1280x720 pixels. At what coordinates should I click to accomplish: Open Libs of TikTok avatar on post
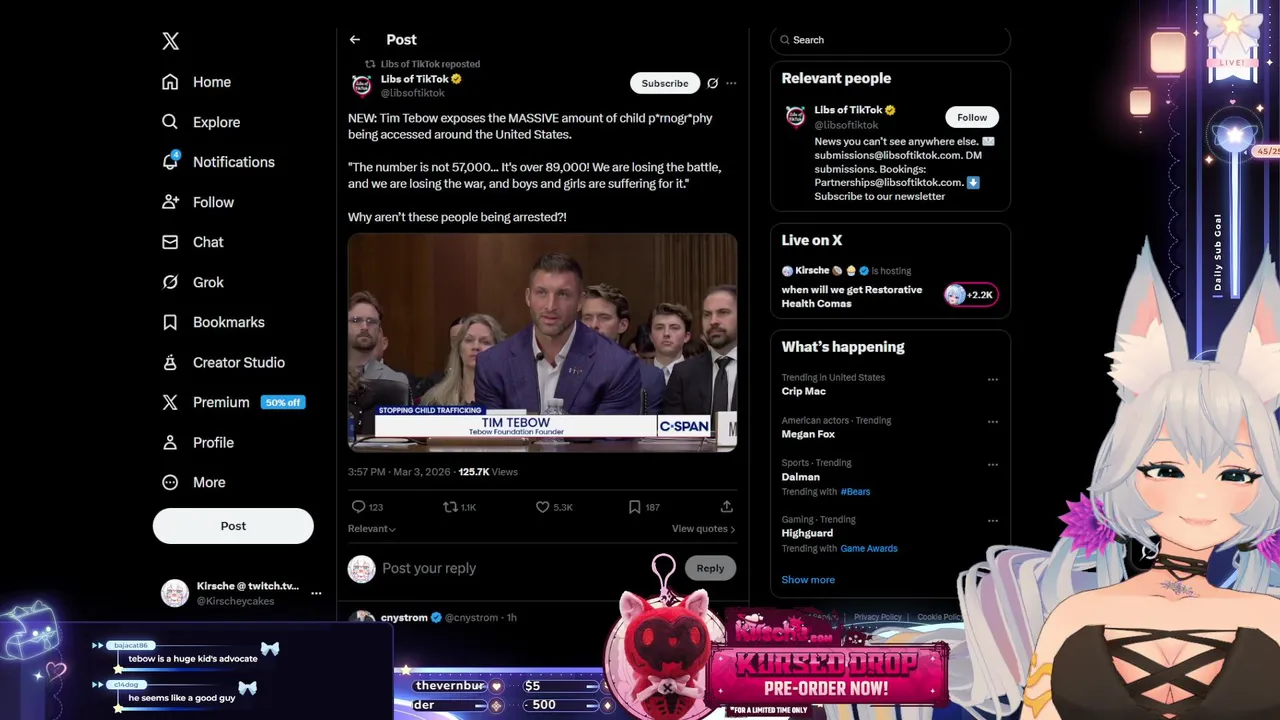[362, 86]
